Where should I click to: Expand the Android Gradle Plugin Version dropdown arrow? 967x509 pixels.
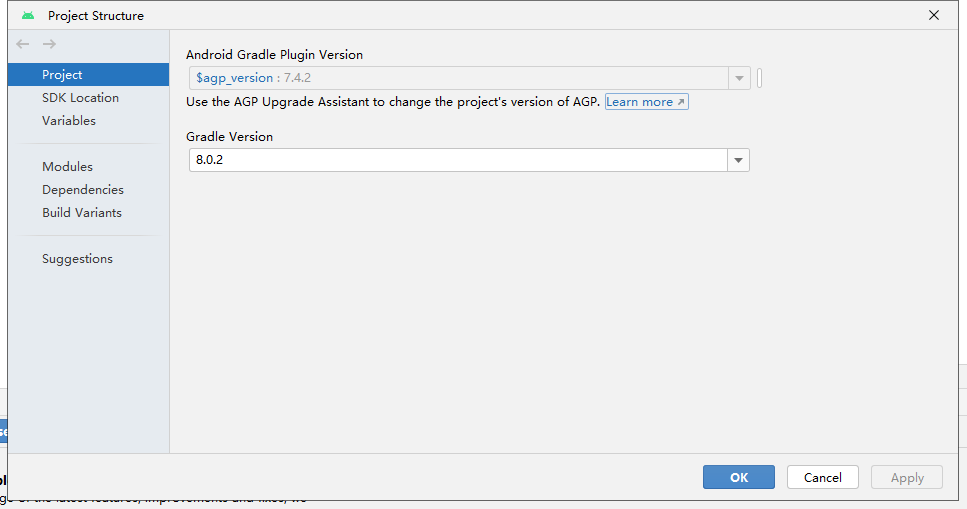[x=739, y=78]
